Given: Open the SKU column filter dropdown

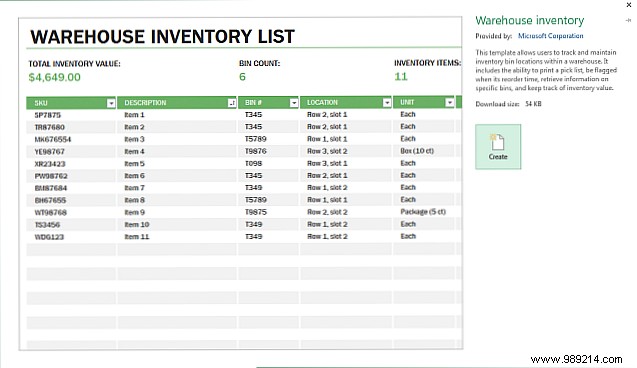Looking at the screenshot, I should click(111, 103).
